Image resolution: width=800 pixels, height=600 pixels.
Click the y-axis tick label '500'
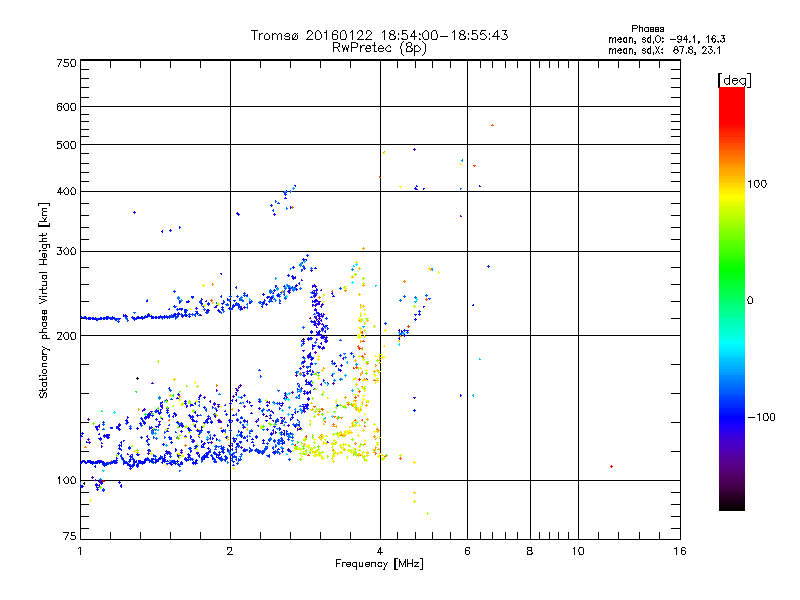66,145
